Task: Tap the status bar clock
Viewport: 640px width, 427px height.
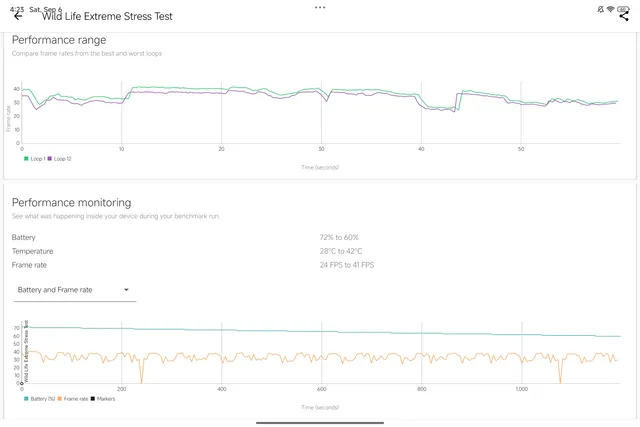Action: pyautogui.click(x=15, y=9)
